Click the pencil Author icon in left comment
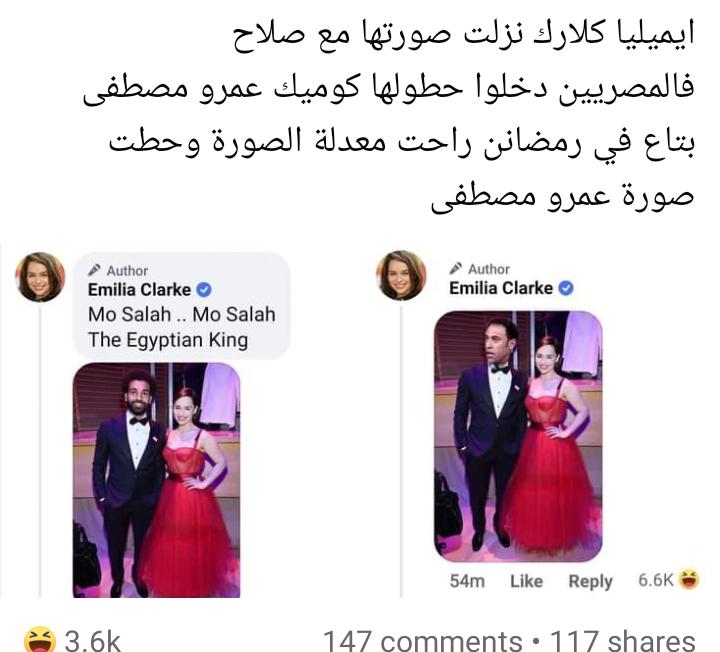Image resolution: width=720 pixels, height=652 pixels. coord(94,270)
